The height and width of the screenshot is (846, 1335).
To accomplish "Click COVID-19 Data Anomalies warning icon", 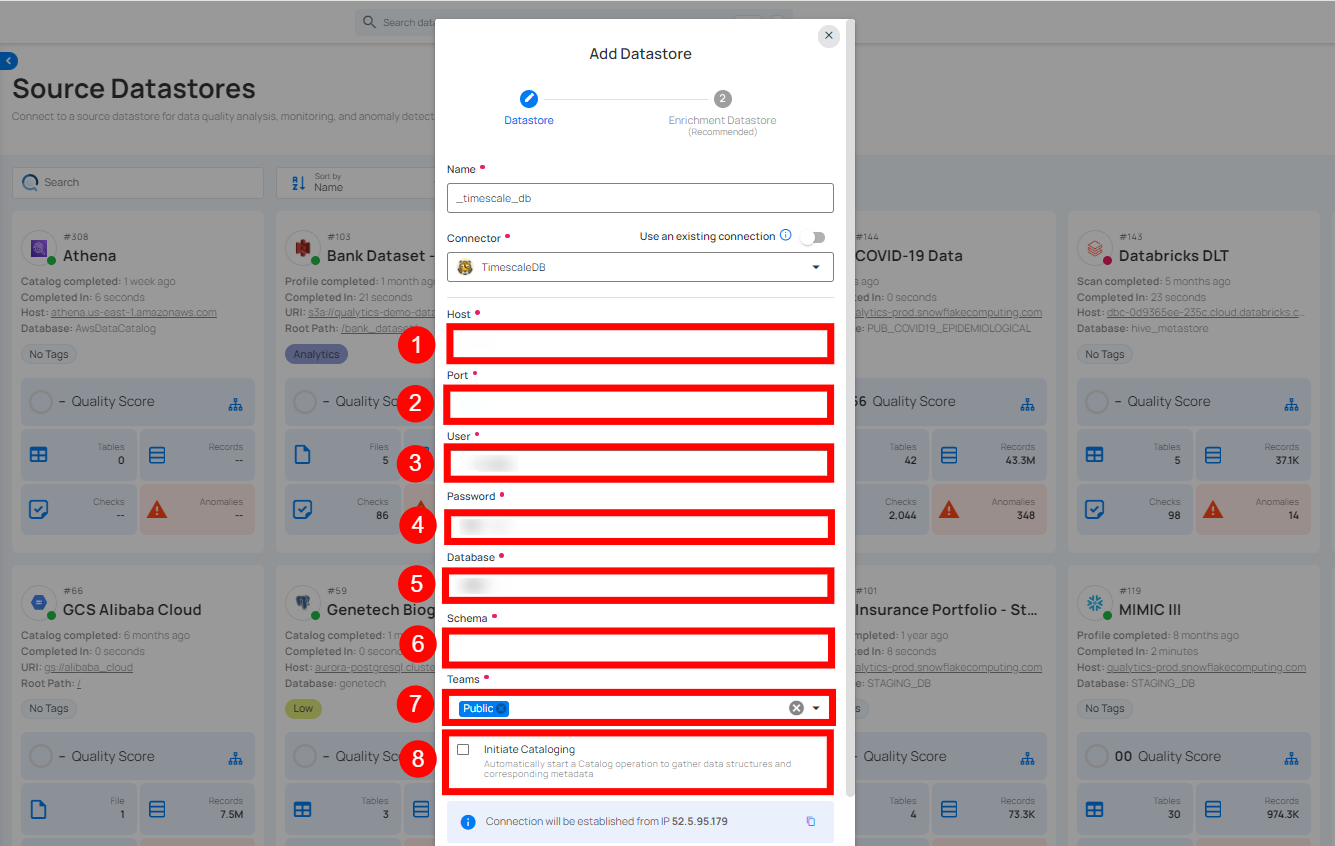I will click(949, 509).
